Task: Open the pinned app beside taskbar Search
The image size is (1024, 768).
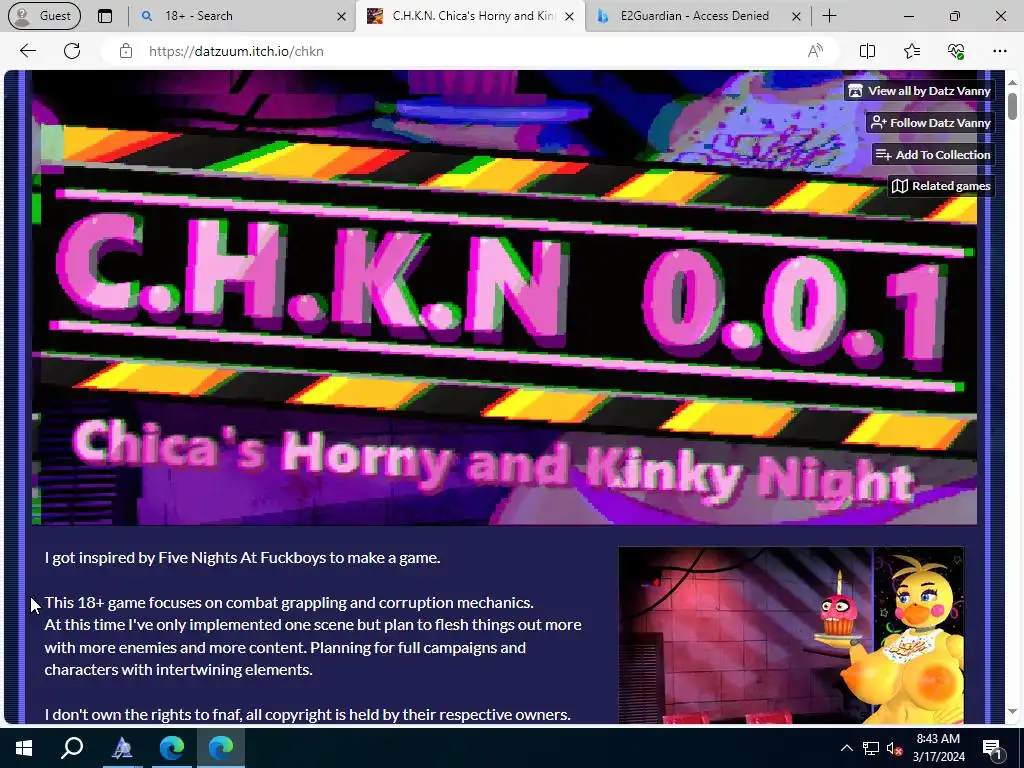Action: point(122,748)
